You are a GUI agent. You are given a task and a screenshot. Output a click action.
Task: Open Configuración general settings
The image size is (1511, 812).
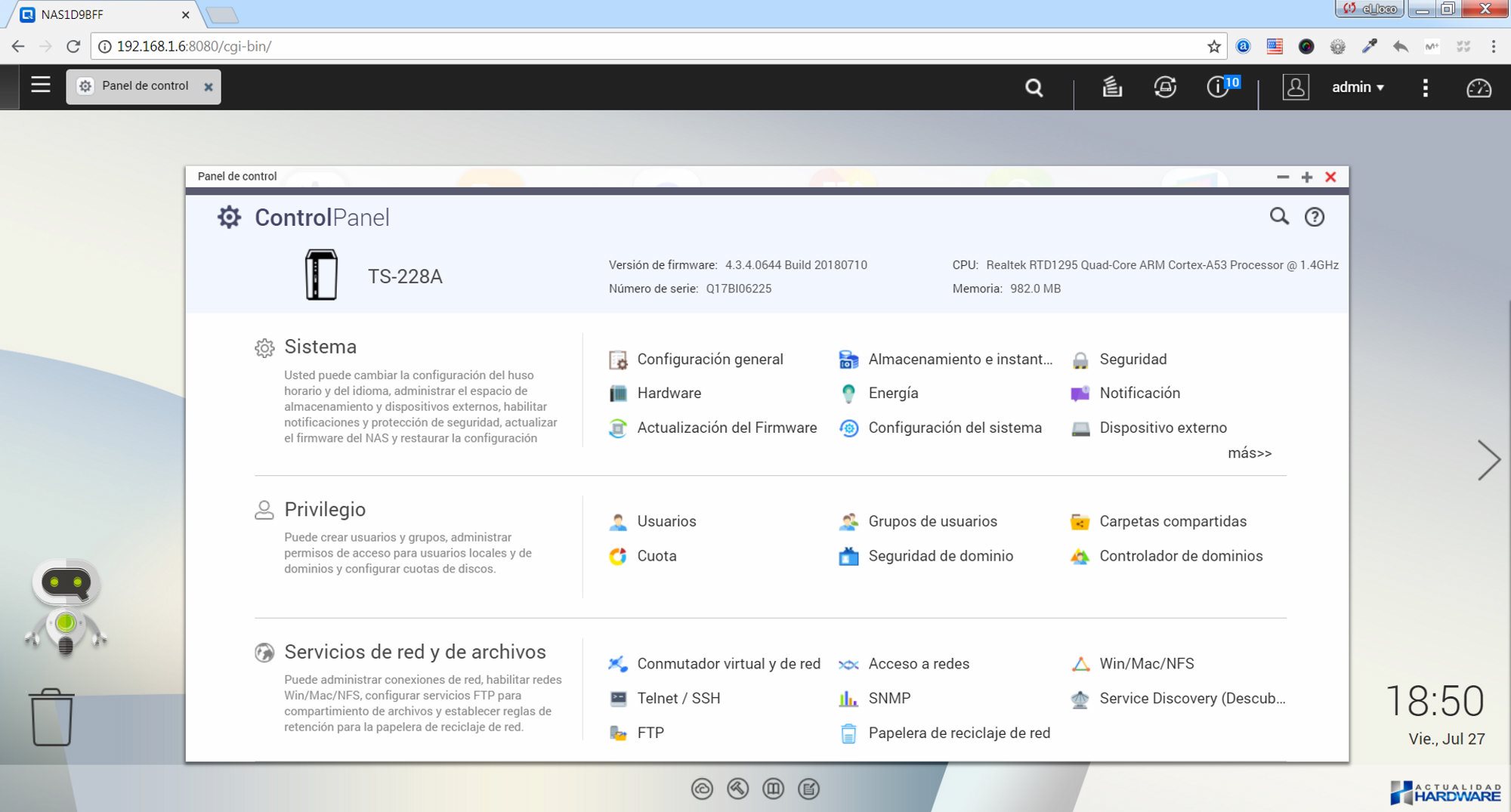pos(709,360)
